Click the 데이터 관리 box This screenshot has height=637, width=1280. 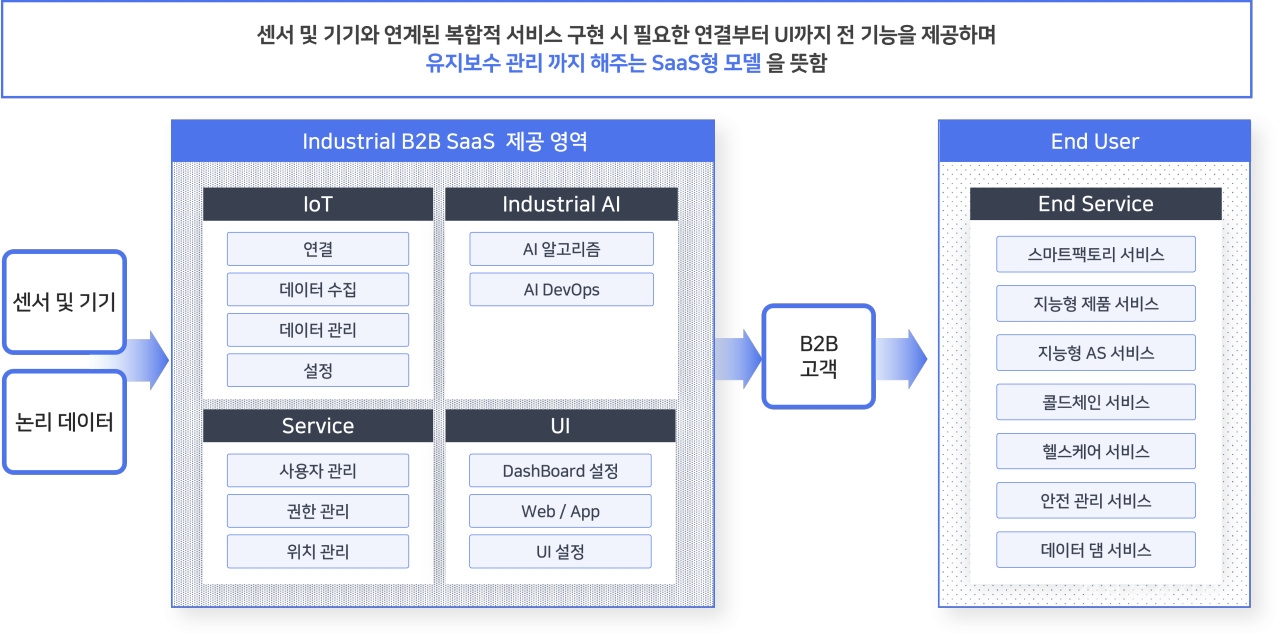(318, 330)
